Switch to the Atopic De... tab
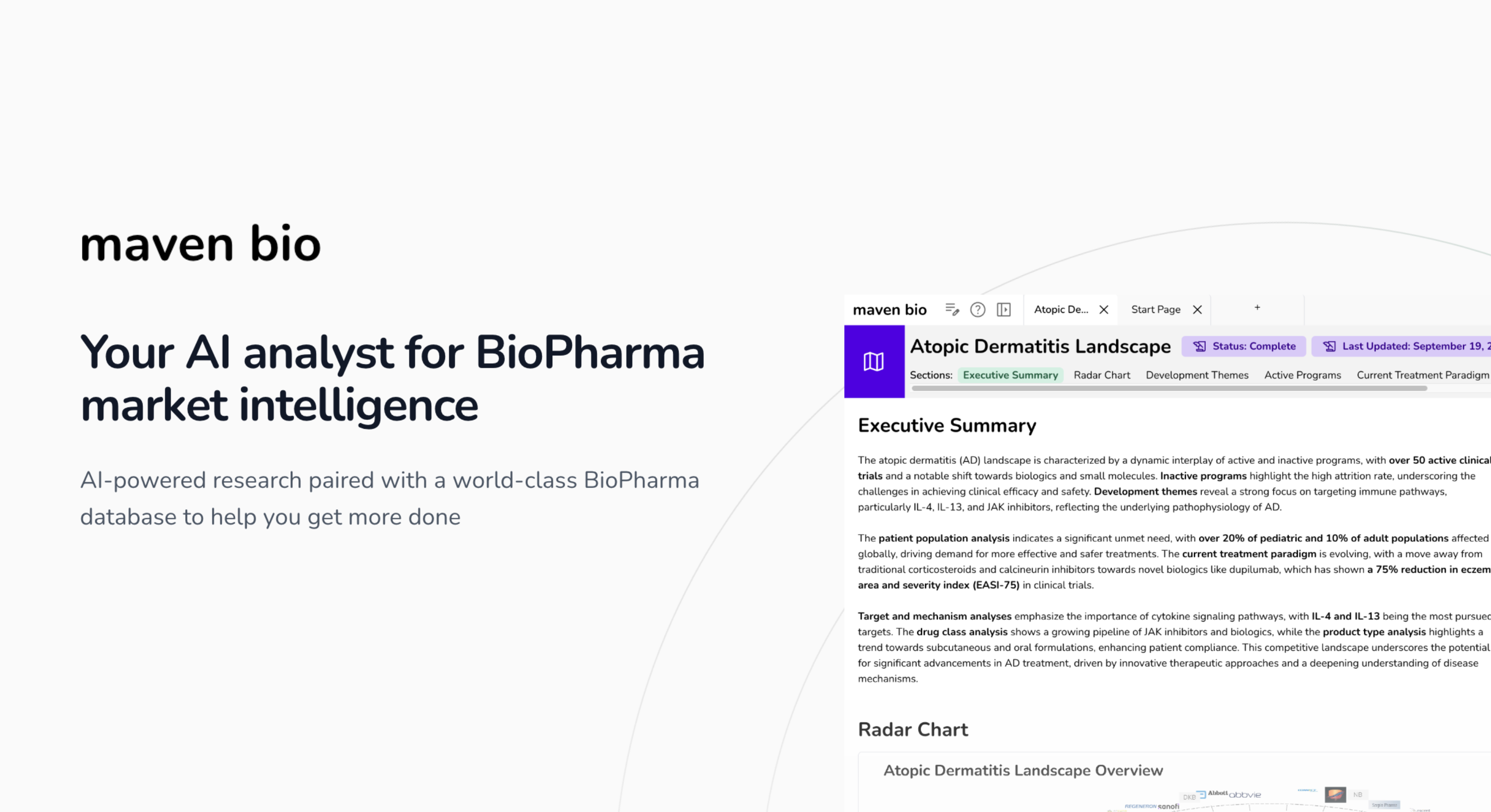The width and height of the screenshot is (1491, 812). 1061,310
